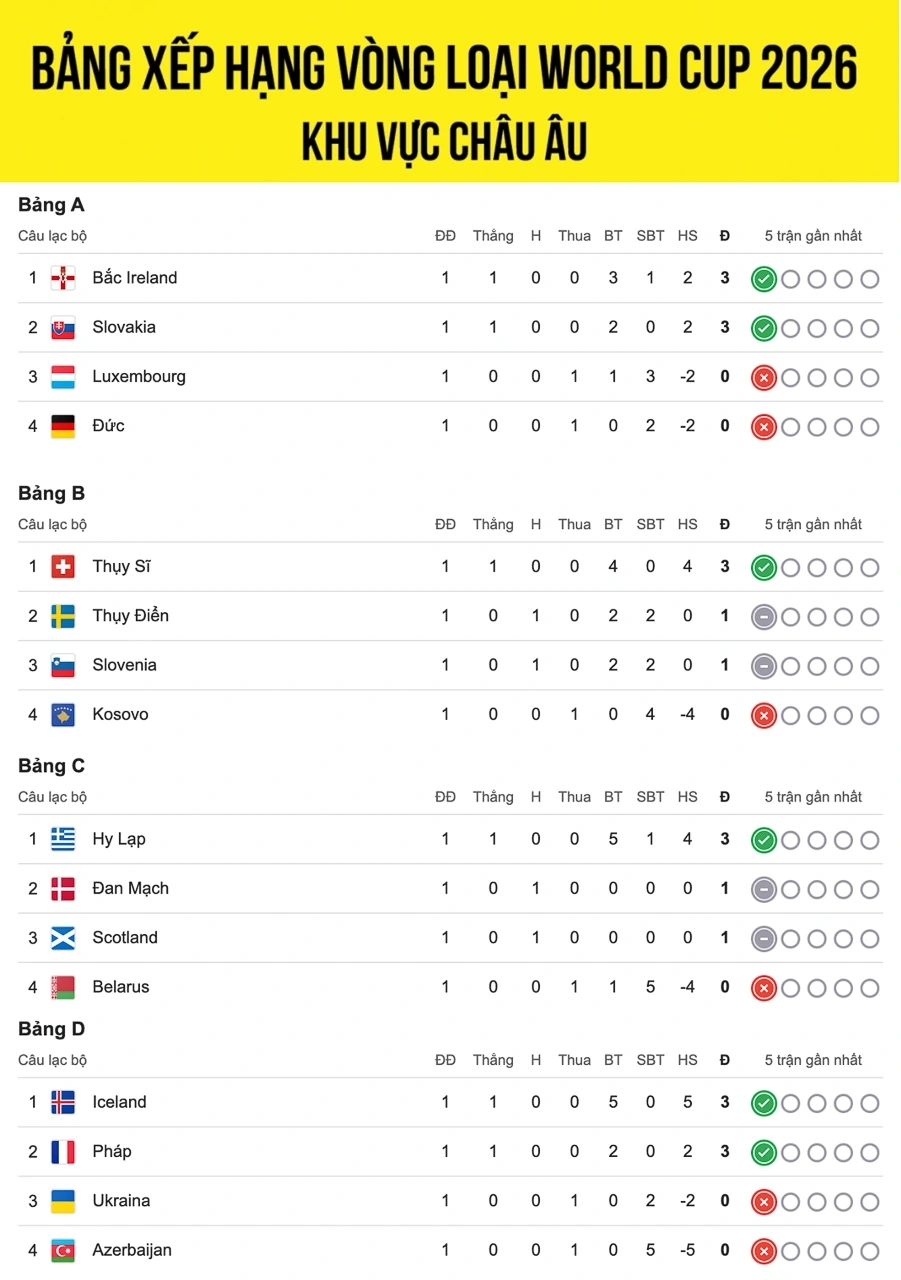The width and height of the screenshot is (901, 1280).
Task: Click the Switzerland flag beside Thụy Sĩ
Action: [63, 567]
